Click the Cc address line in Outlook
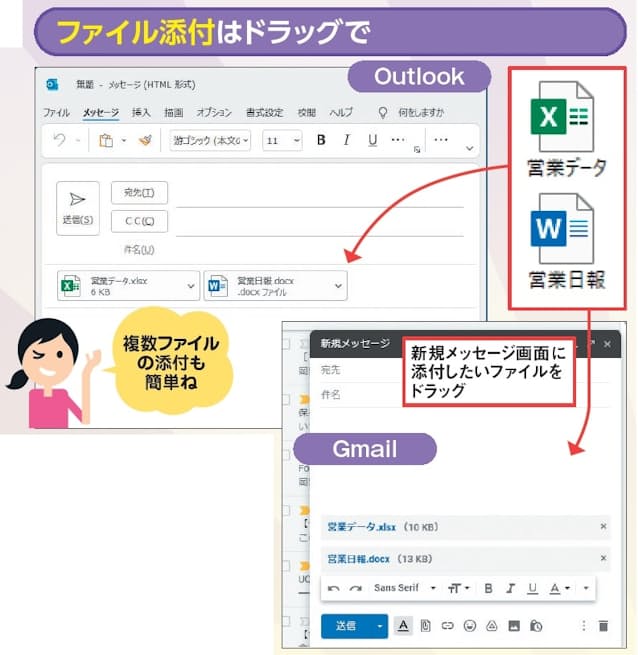Image resolution: width=638 pixels, height=655 pixels. pyautogui.click(x=320, y=225)
